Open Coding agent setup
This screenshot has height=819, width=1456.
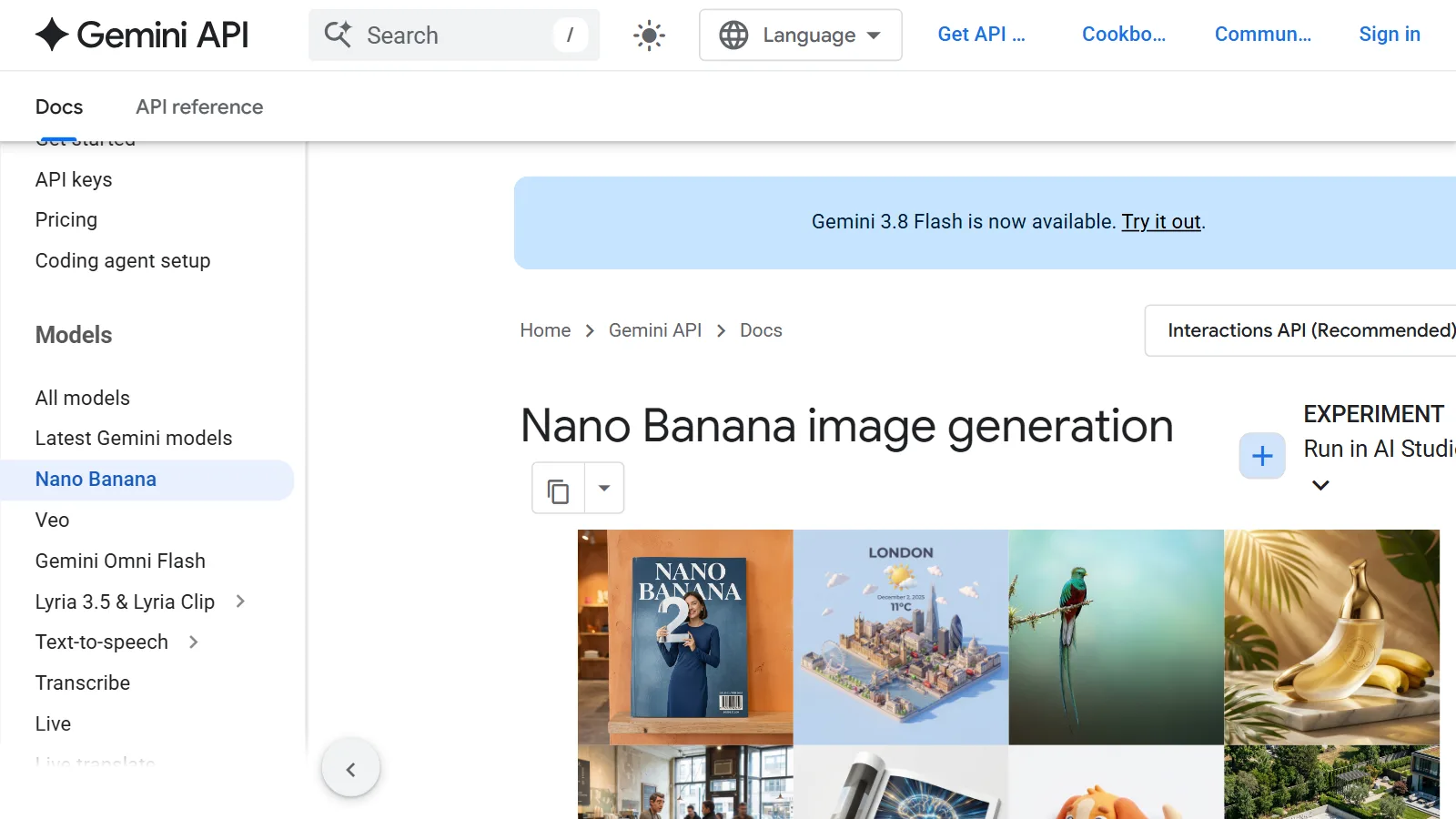[x=123, y=261]
